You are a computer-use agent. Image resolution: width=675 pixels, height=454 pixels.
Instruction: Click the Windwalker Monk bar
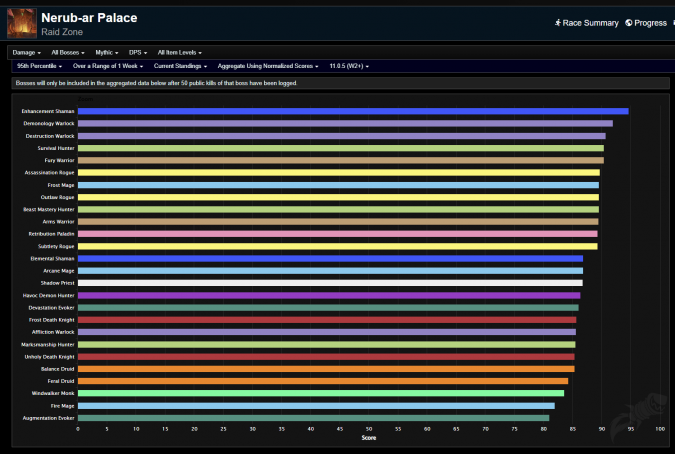321,393
